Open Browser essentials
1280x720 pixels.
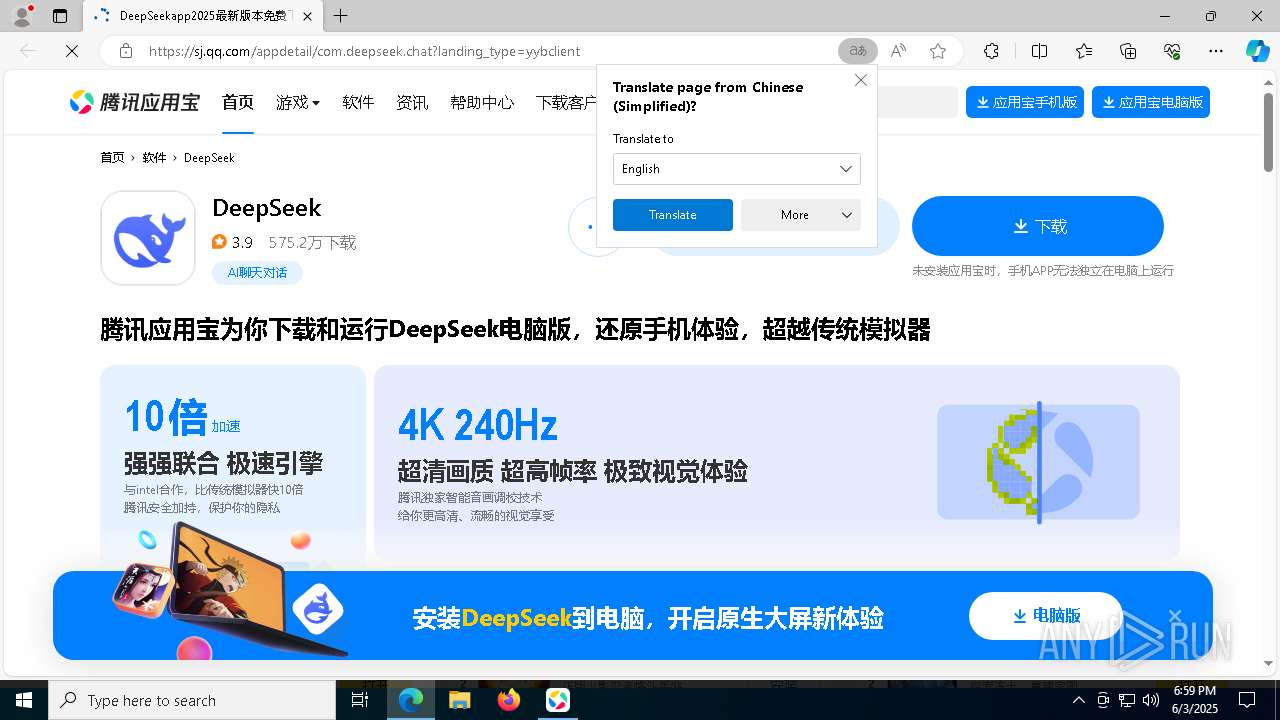[x=1172, y=51]
